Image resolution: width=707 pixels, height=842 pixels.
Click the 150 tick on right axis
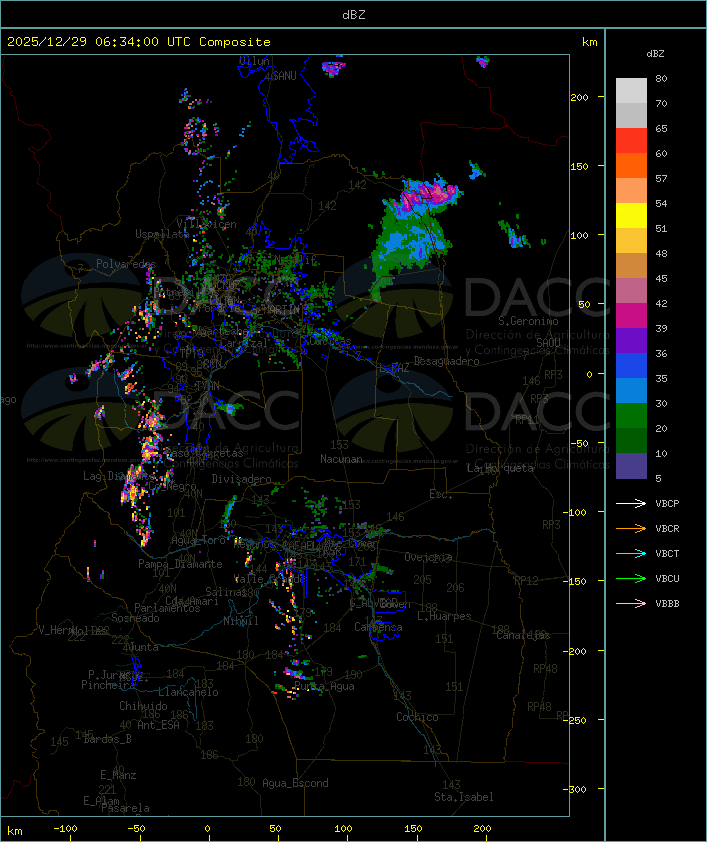(579, 166)
